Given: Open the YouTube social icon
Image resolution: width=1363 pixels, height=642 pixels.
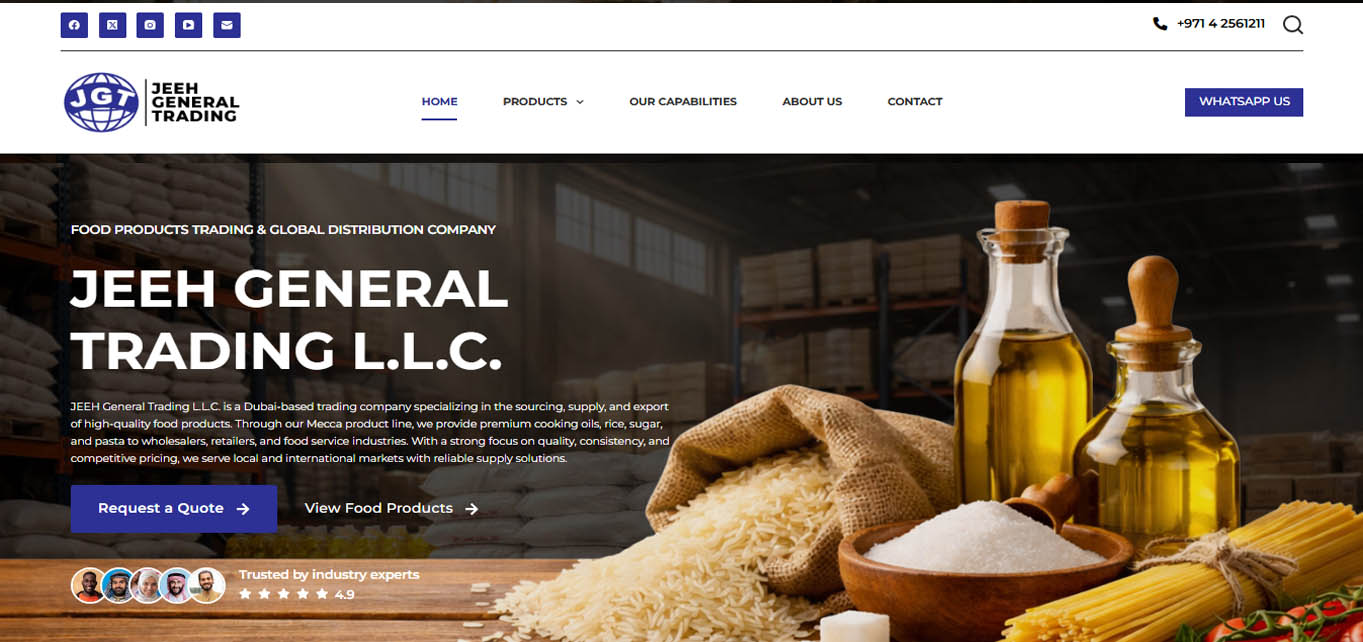Looking at the screenshot, I should click(x=188, y=25).
